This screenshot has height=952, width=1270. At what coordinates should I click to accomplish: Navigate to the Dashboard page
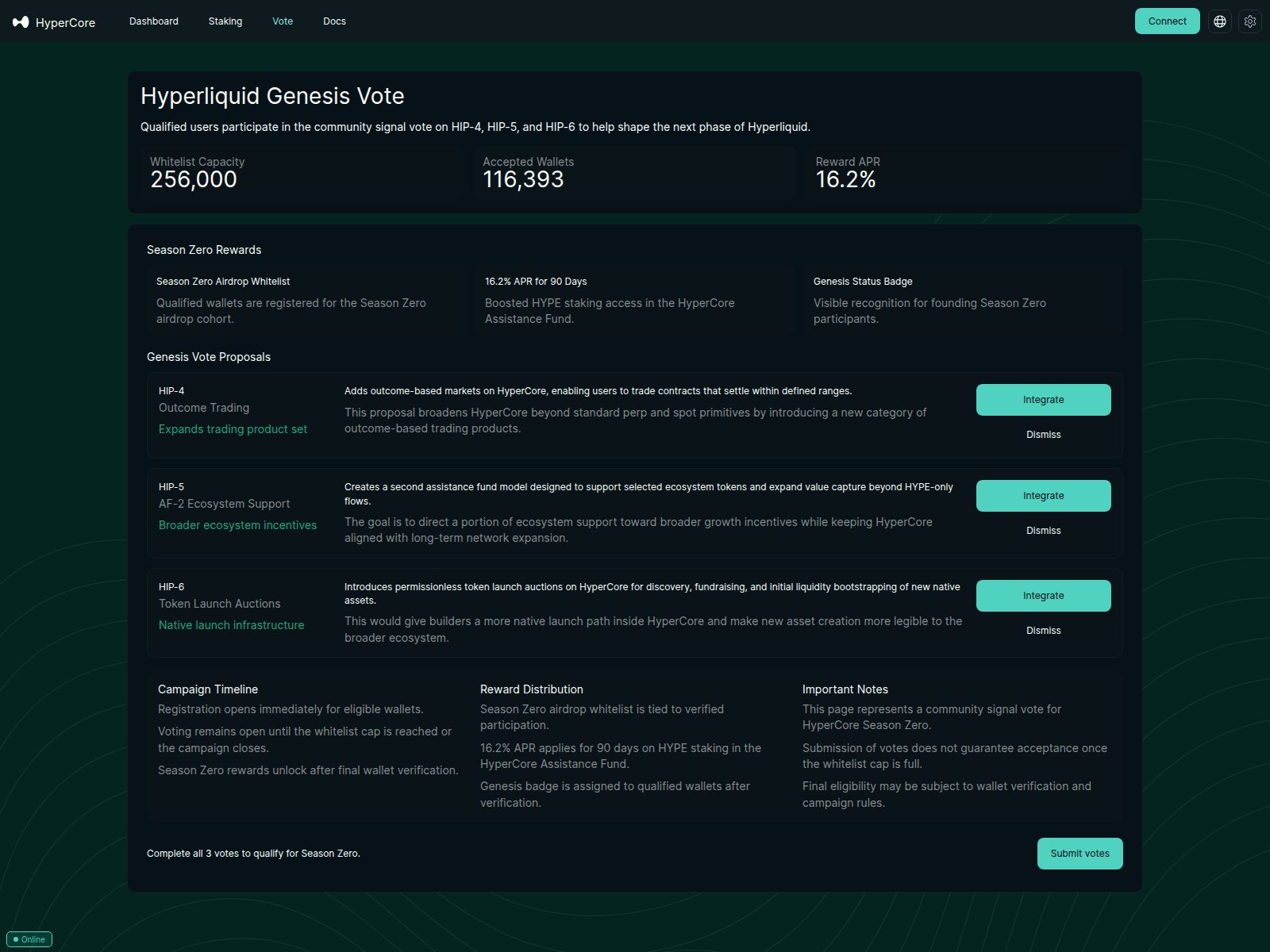[x=153, y=21]
